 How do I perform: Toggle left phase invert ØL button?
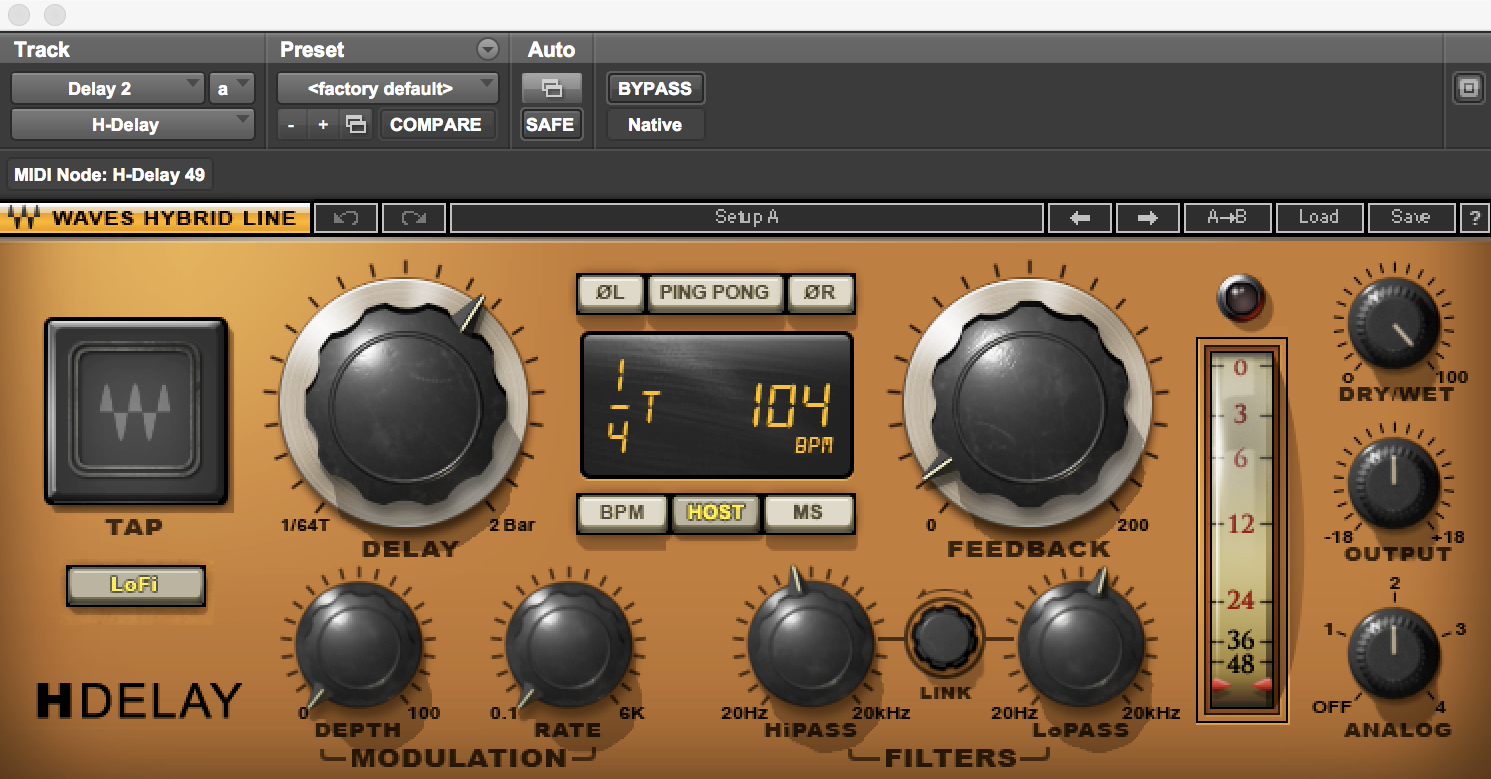610,292
